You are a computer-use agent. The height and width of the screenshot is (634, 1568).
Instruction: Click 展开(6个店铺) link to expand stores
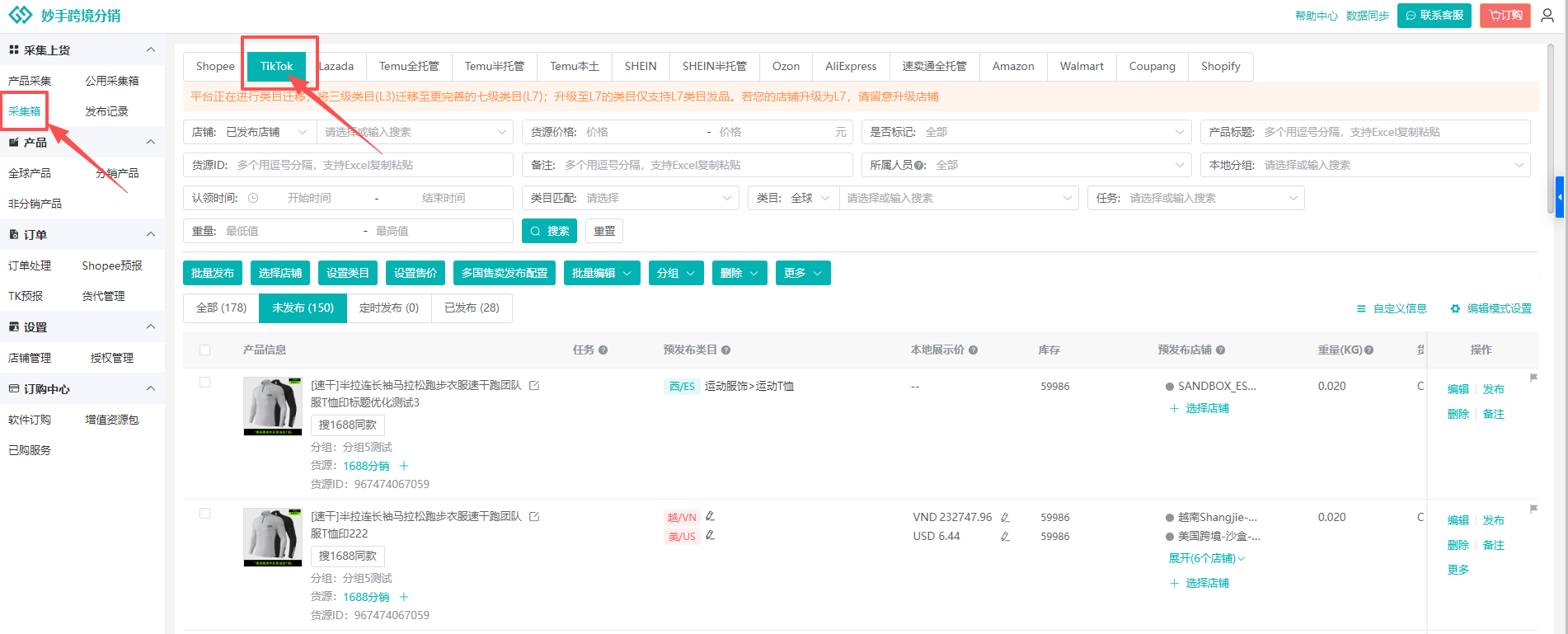pos(1206,558)
